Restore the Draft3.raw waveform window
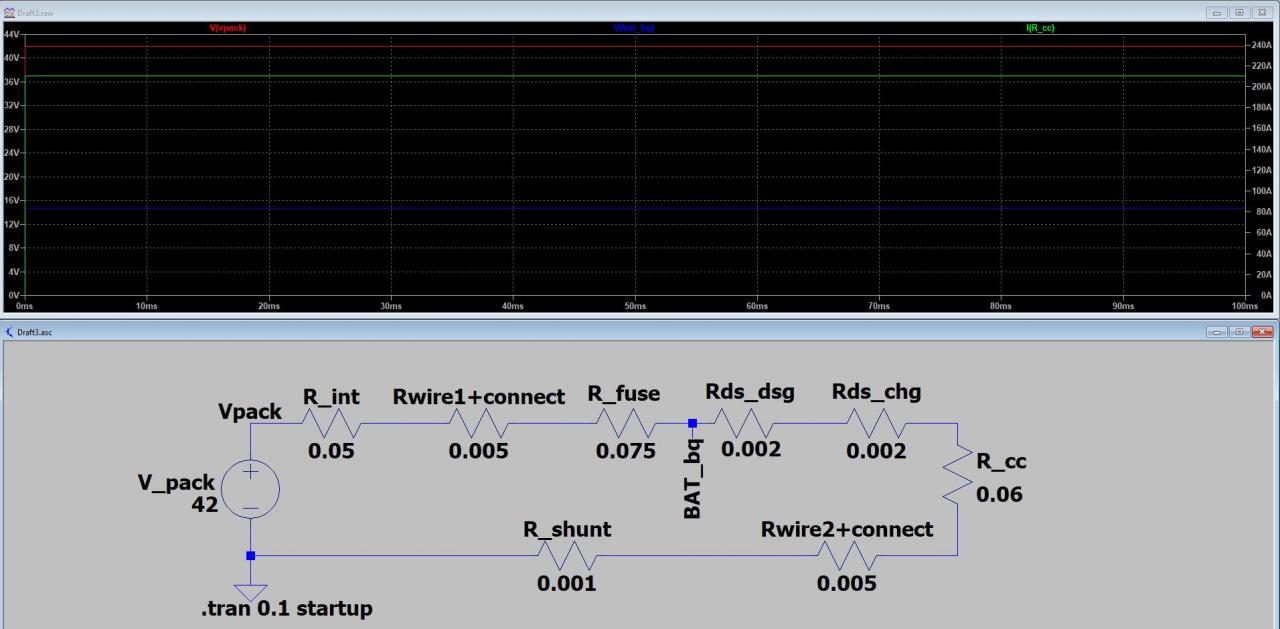The image size is (1280, 629). (x=1239, y=12)
